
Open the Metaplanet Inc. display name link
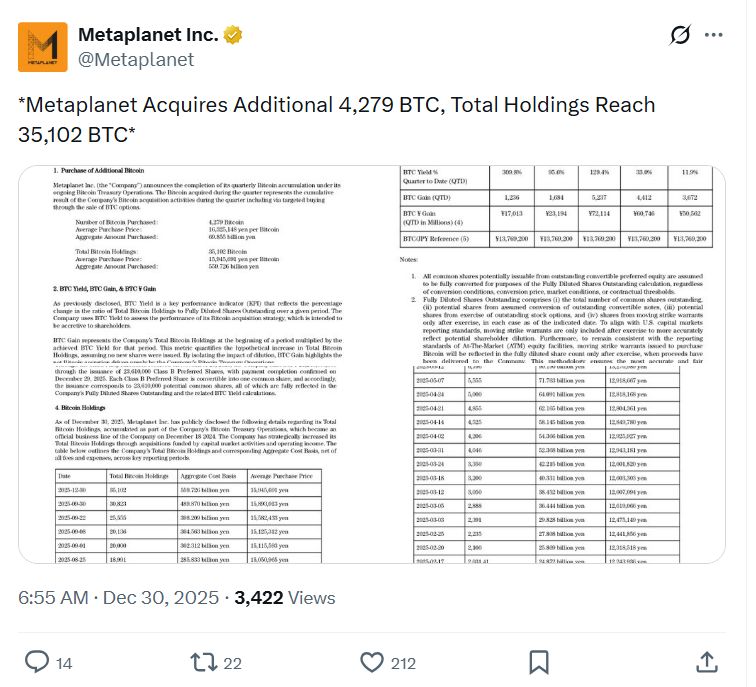(147, 35)
